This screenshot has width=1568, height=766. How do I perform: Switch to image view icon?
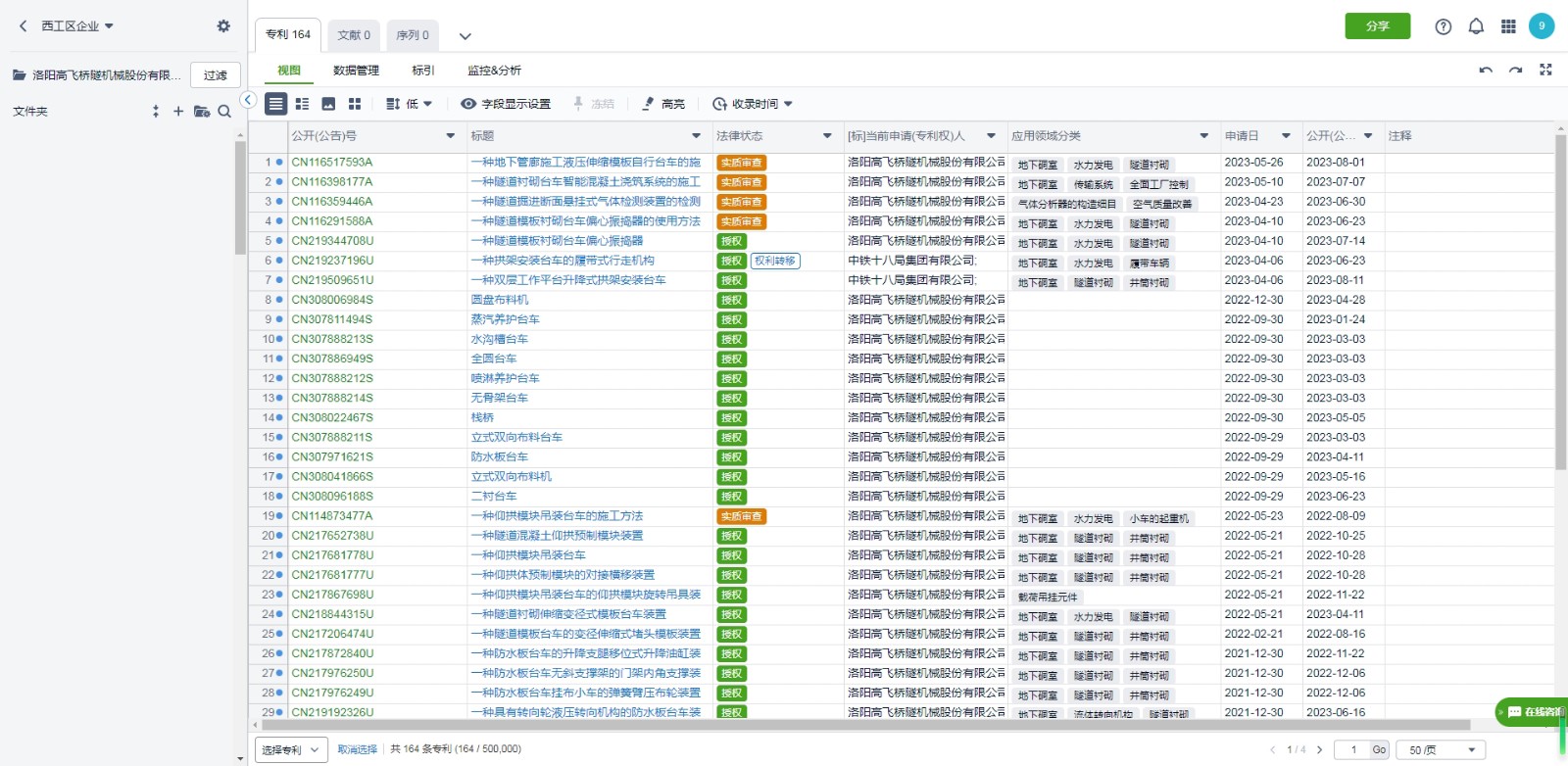coord(328,104)
